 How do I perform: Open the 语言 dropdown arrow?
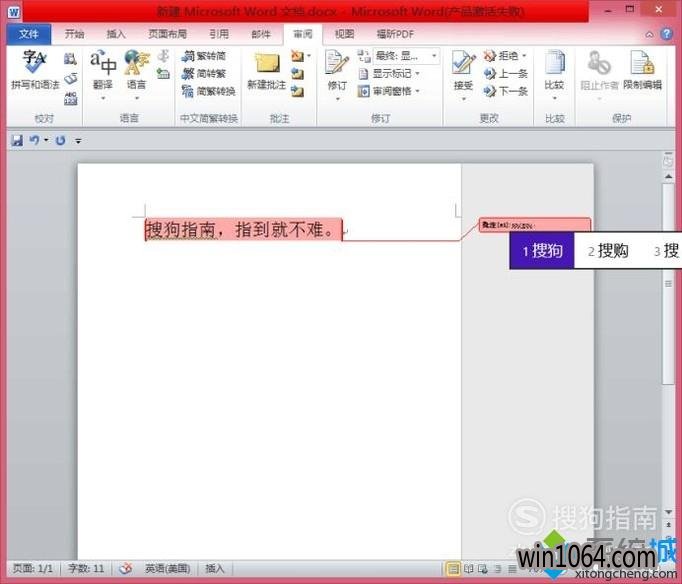click(x=137, y=99)
